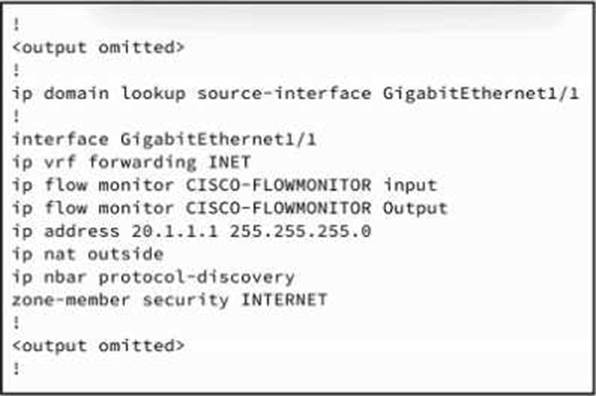Click the 'ip domain lookup source-interface' line
This screenshot has width=596, height=396.
pyautogui.click(x=295, y=93)
